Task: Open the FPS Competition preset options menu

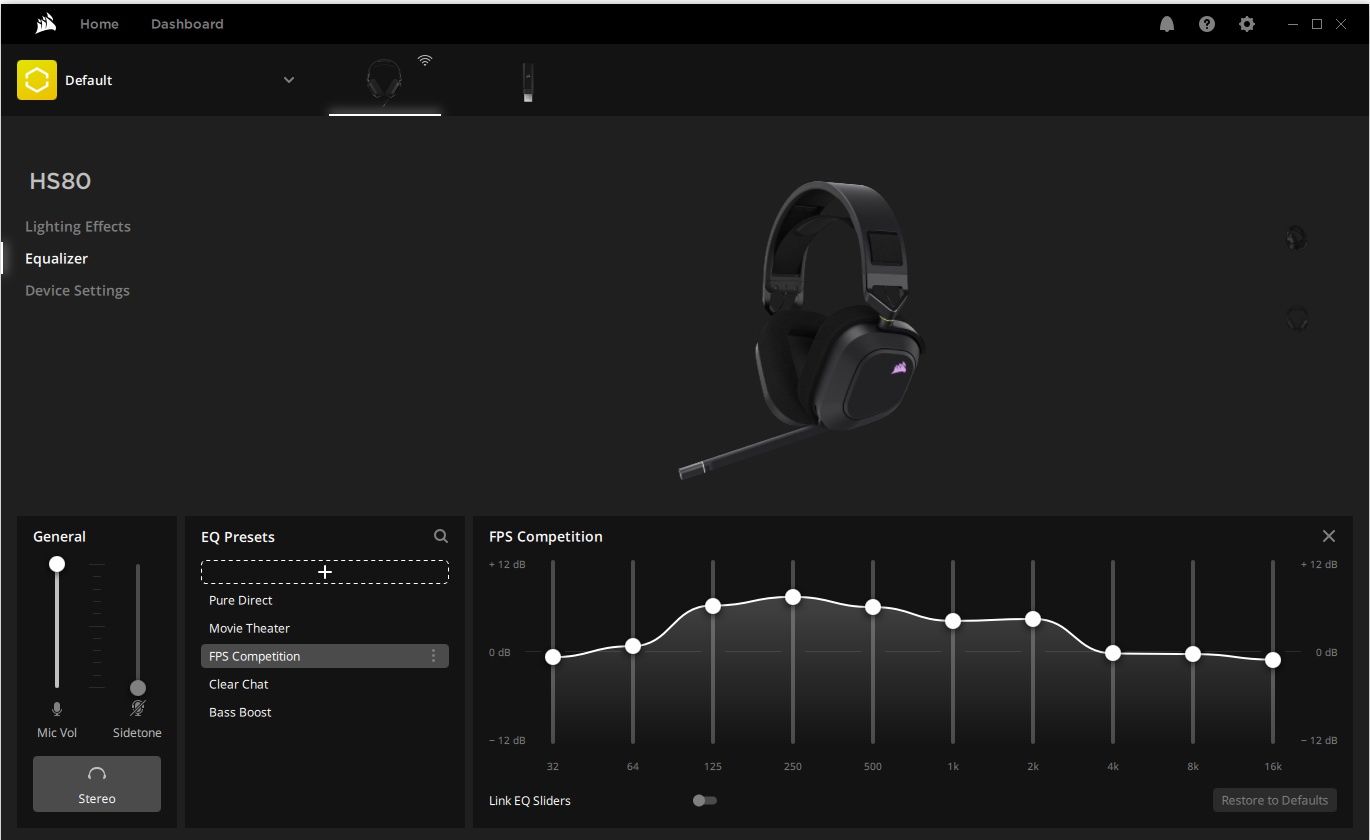Action: (433, 656)
